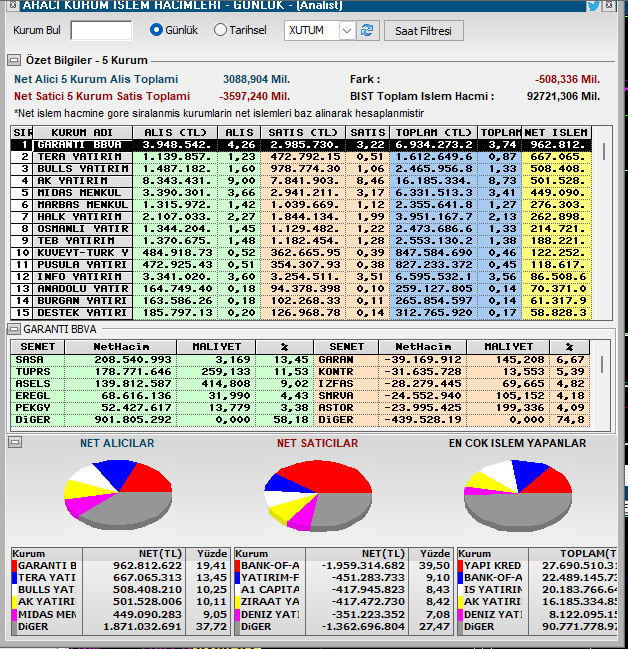Click the broker table's vertical scrollbar
Screen dimensions: 628x649
[x=603, y=230]
